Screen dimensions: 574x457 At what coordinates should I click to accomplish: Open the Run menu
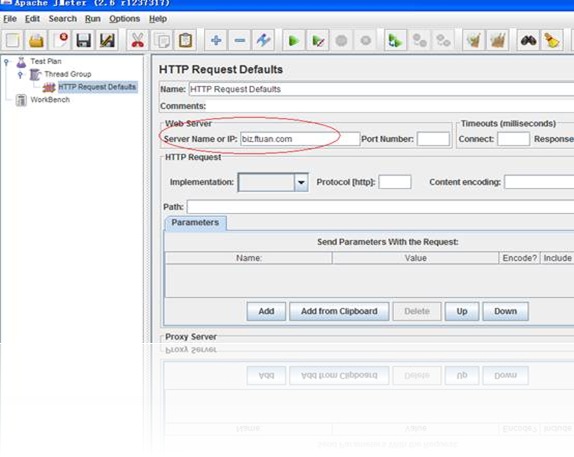(x=93, y=19)
